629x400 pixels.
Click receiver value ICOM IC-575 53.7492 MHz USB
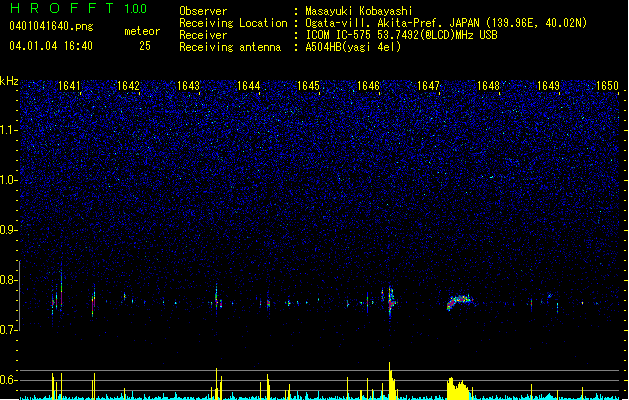[401, 35]
